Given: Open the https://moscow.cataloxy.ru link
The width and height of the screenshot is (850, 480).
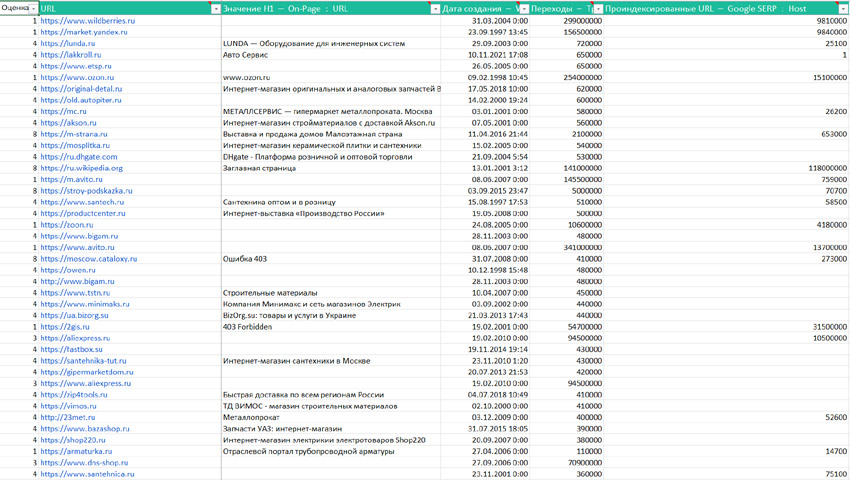Looking at the screenshot, I should (x=89, y=259).
